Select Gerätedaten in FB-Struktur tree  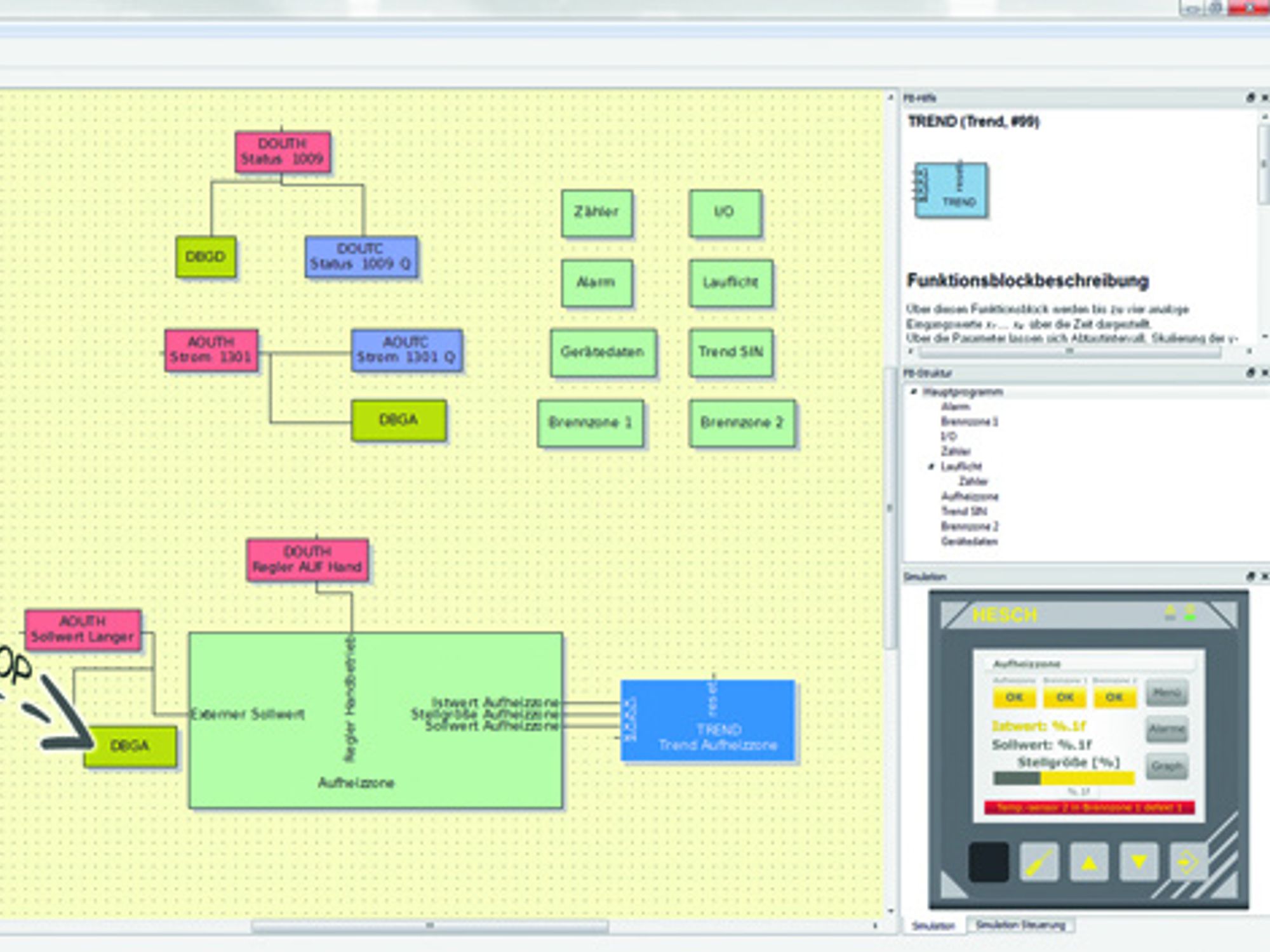(x=969, y=541)
